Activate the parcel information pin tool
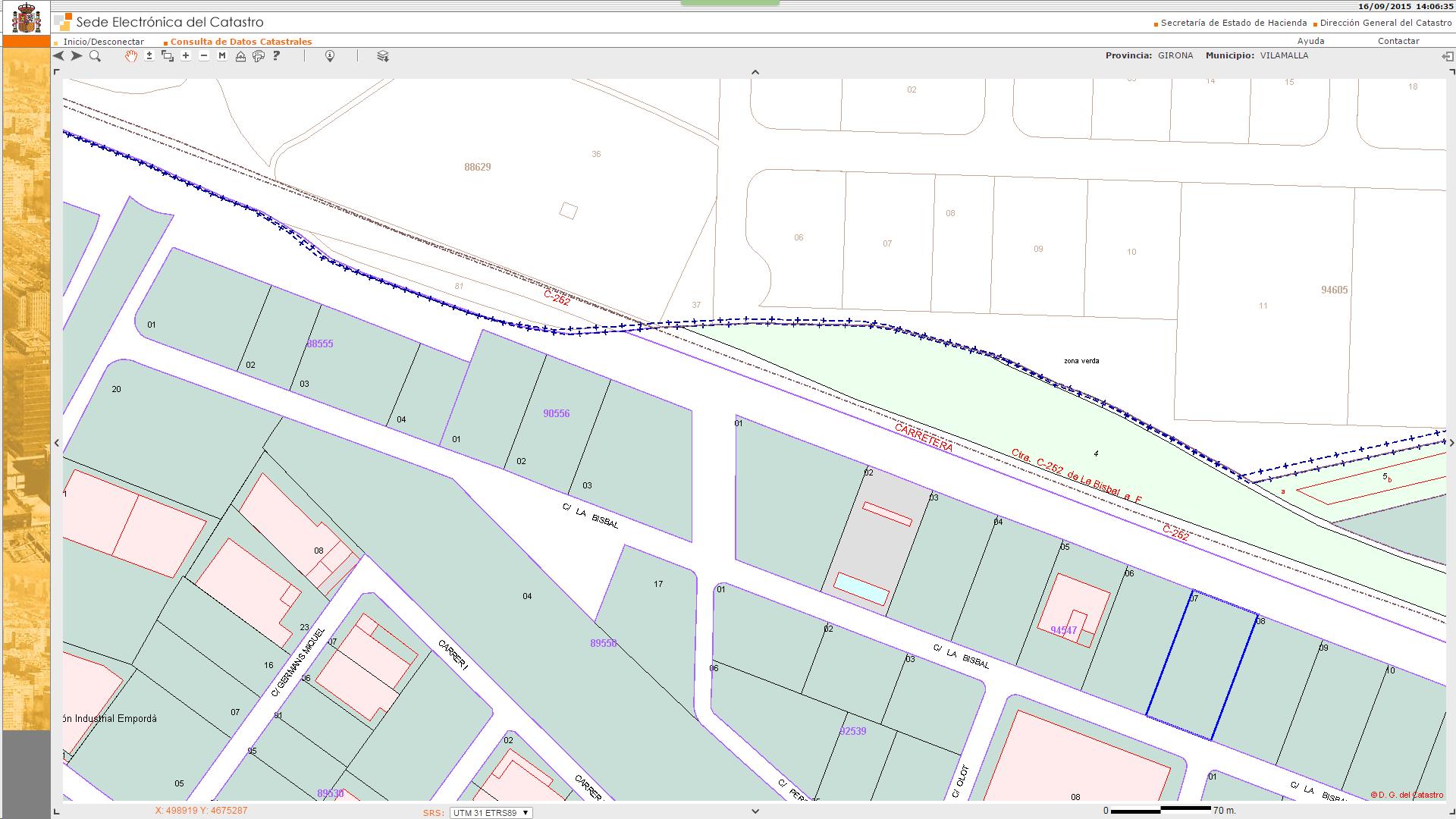The width and height of the screenshot is (1456, 819). tap(330, 56)
